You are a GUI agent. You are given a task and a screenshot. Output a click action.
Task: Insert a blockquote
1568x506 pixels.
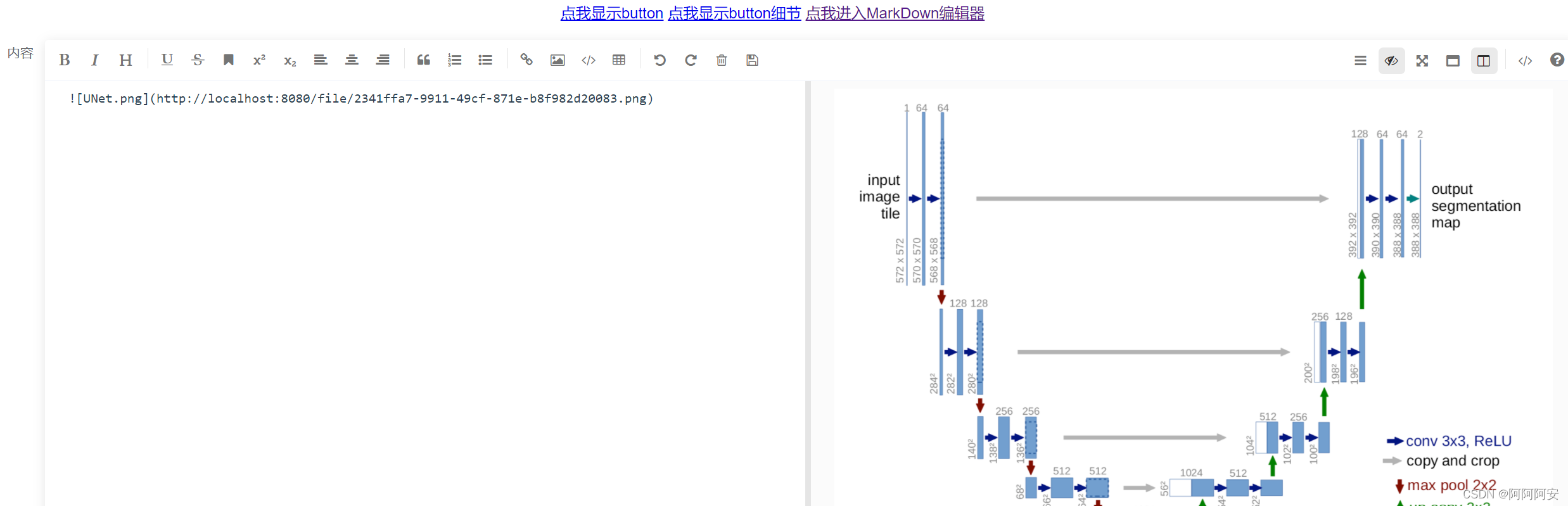(x=423, y=60)
